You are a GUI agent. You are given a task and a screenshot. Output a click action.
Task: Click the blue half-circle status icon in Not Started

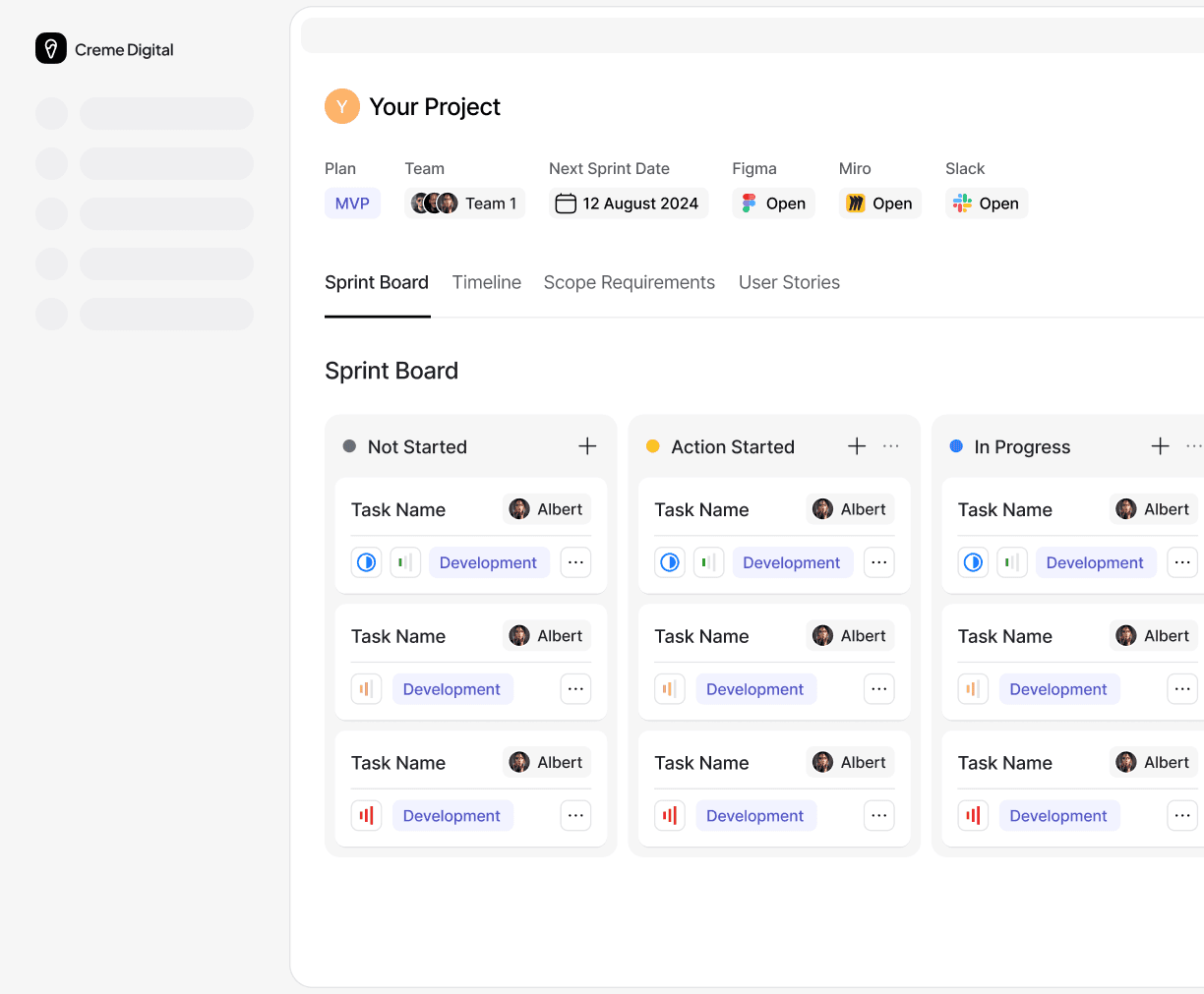coord(366,562)
